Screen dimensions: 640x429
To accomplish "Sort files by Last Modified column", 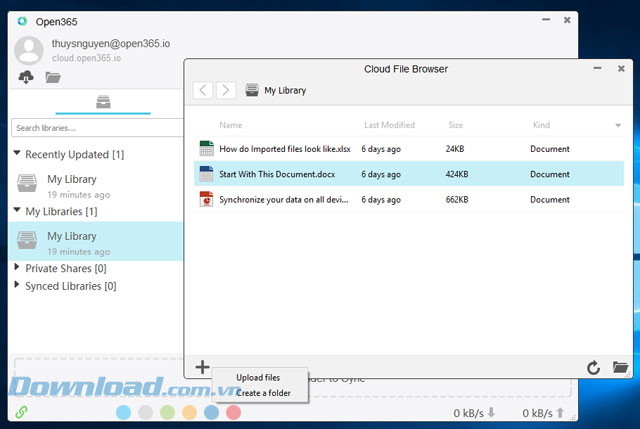I will click(389, 125).
